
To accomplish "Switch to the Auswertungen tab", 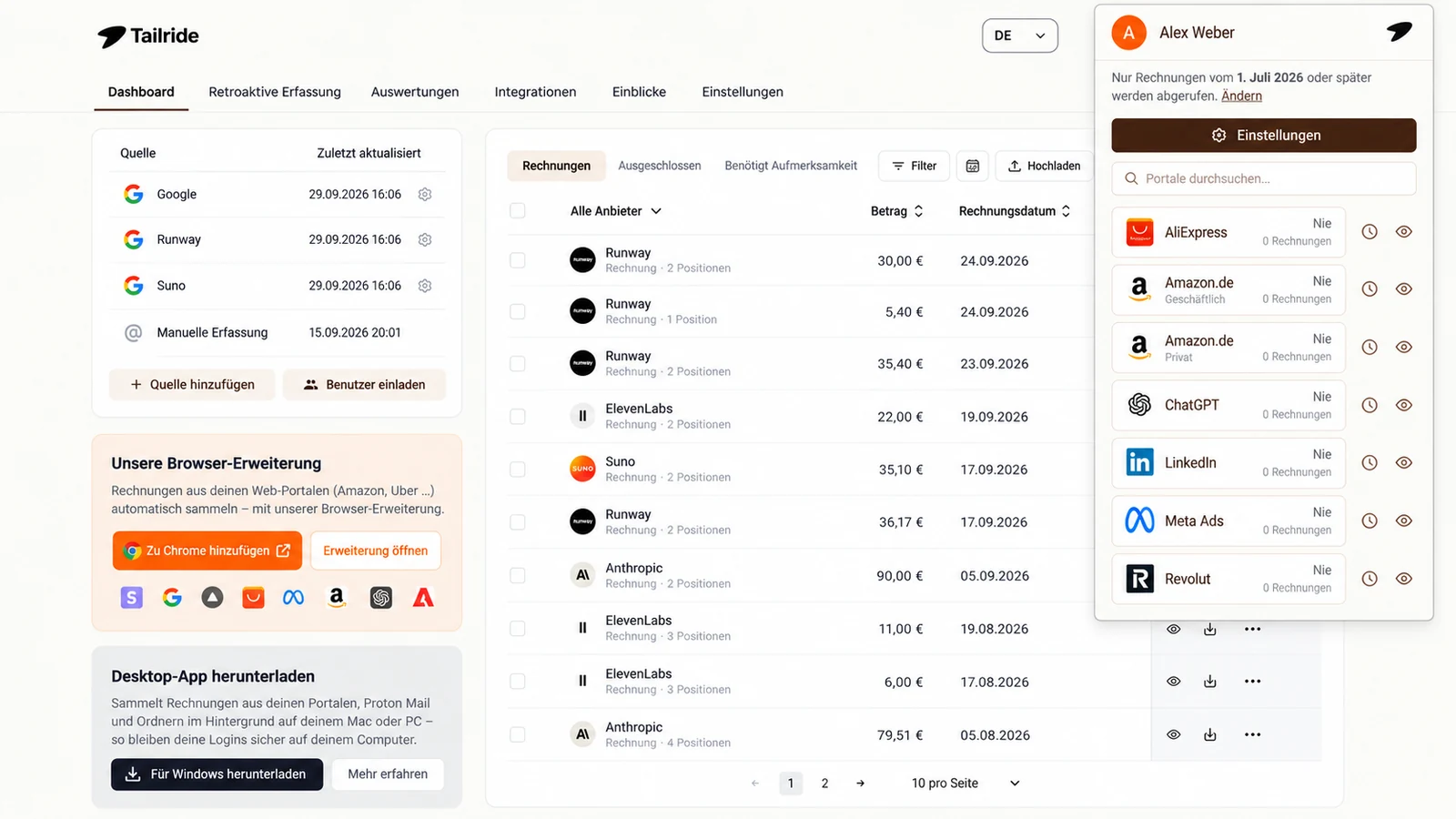I will pyautogui.click(x=415, y=92).
